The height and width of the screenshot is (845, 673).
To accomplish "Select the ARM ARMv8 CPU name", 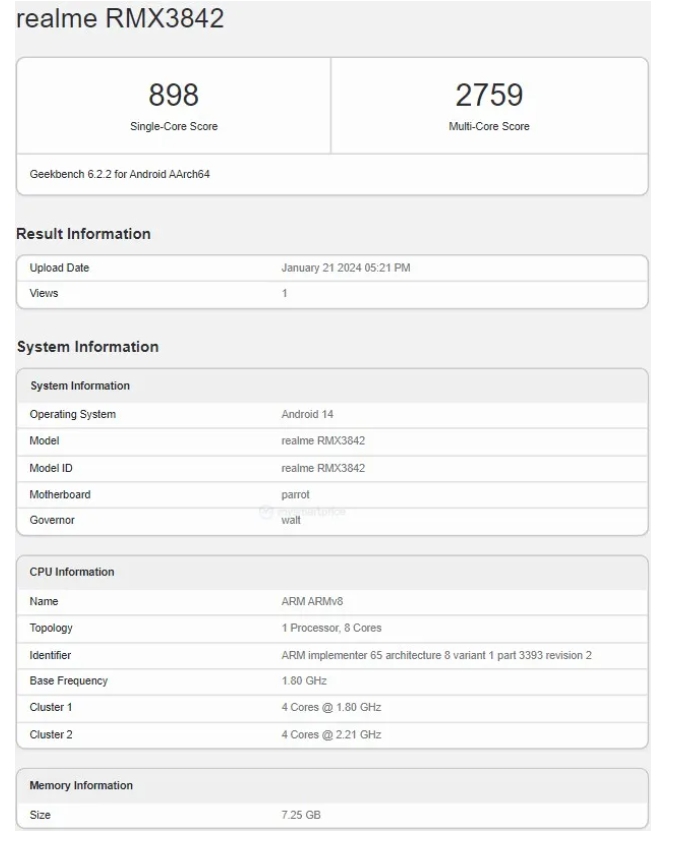I will [x=313, y=602].
